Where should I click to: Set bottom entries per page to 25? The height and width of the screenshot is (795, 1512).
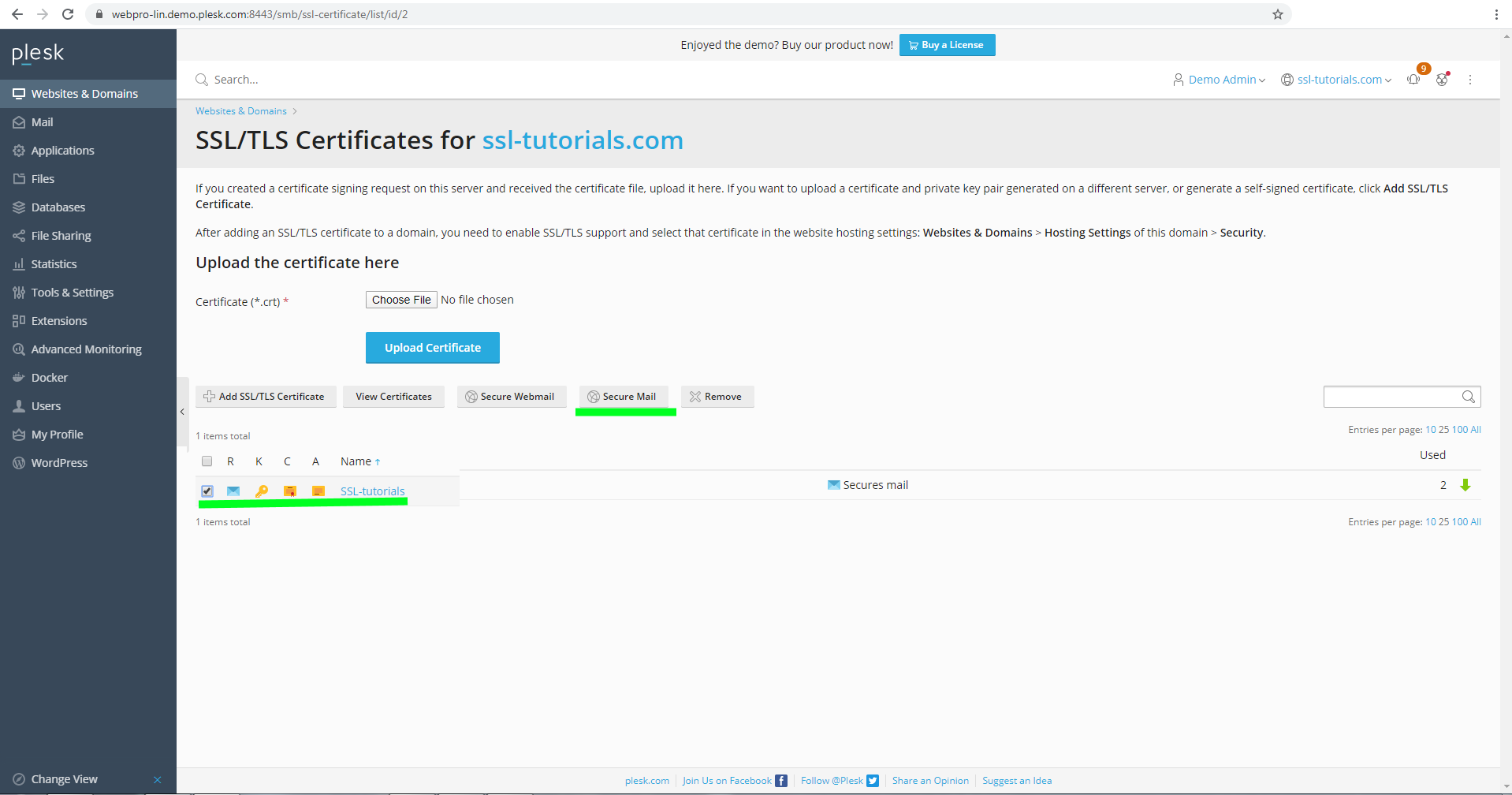(x=1444, y=522)
